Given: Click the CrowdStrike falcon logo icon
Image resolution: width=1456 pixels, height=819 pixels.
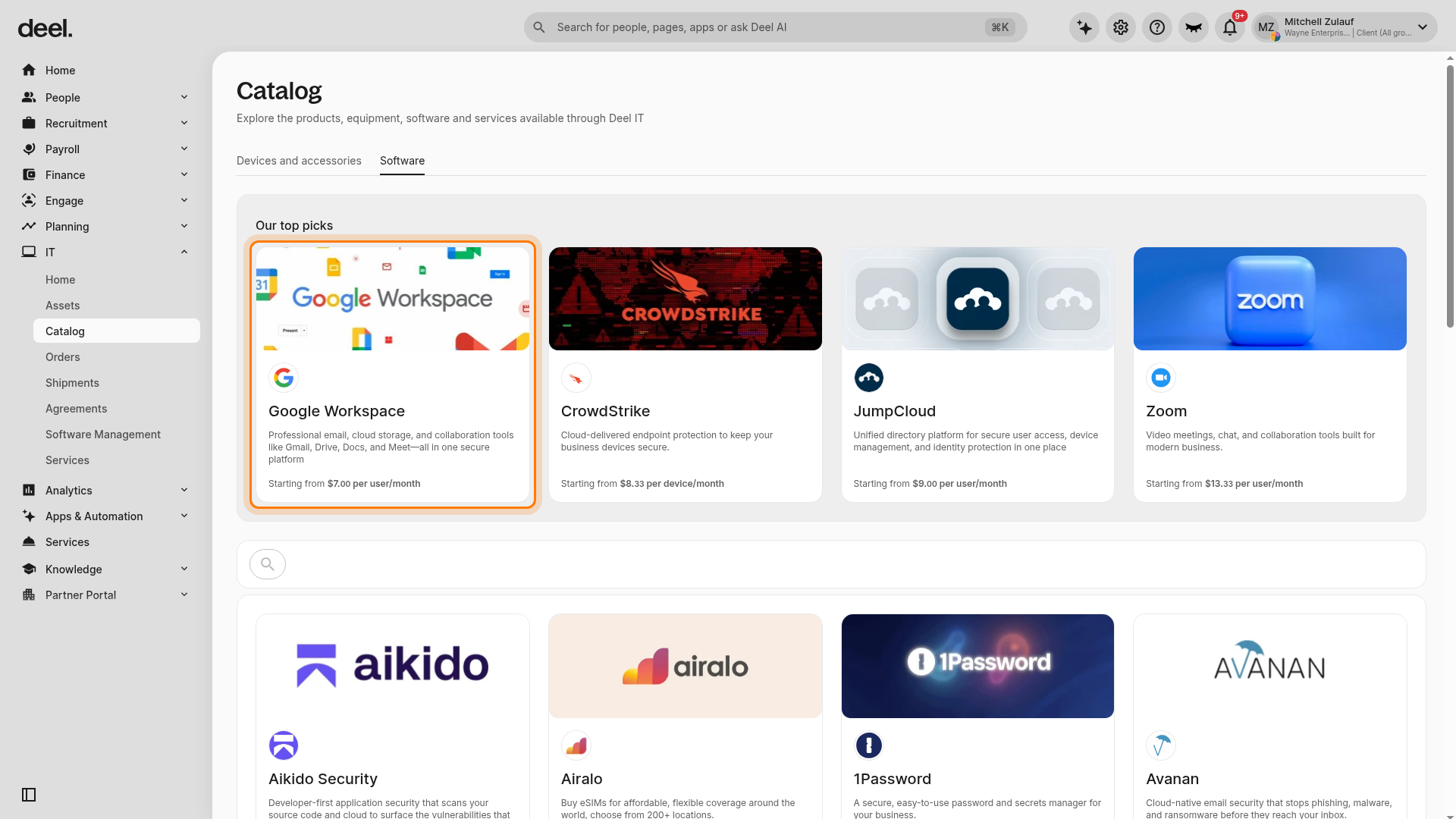Looking at the screenshot, I should [576, 378].
